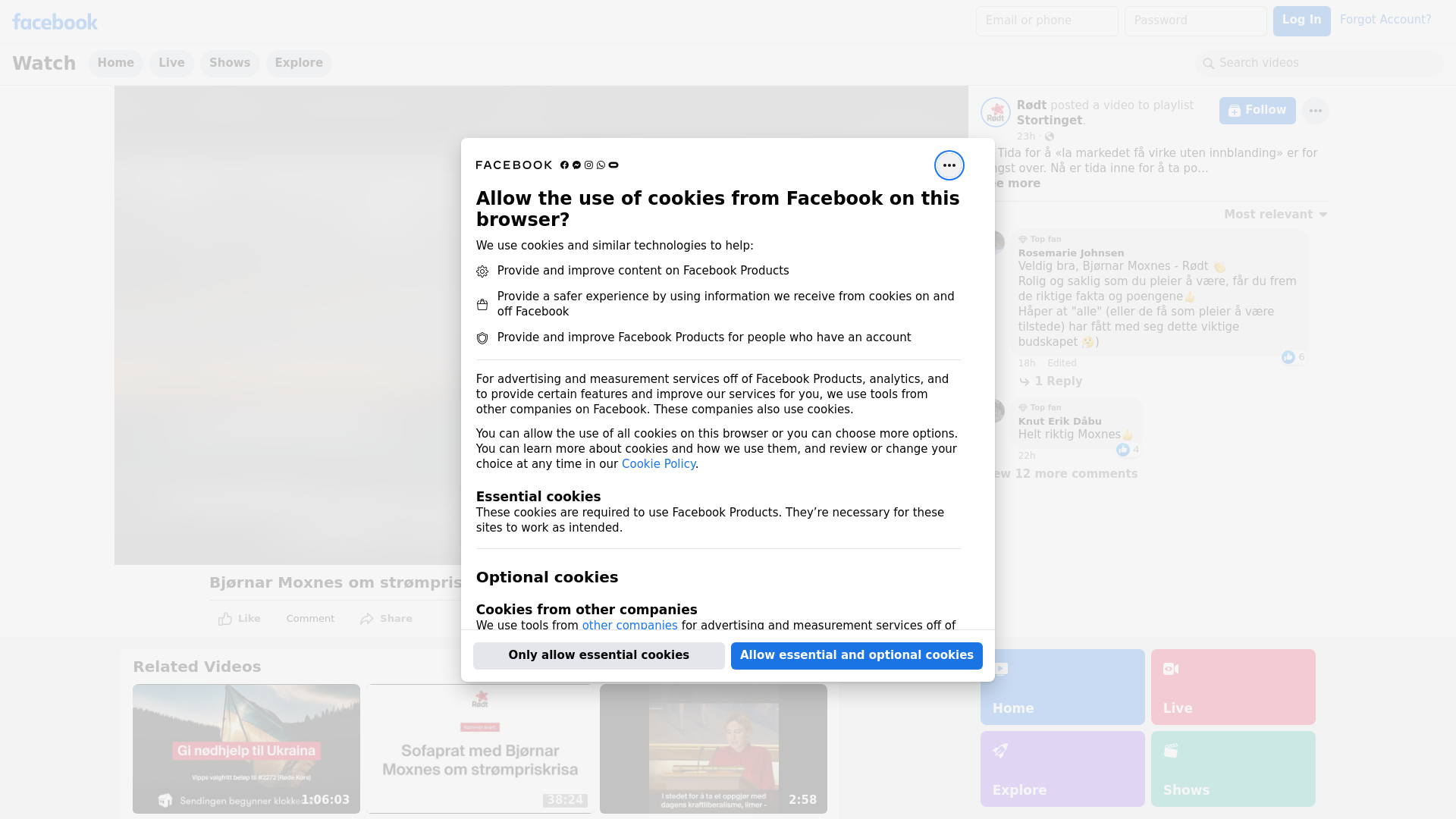Click the Comment button under video
Screen dimensions: 1456x819
[310, 619]
